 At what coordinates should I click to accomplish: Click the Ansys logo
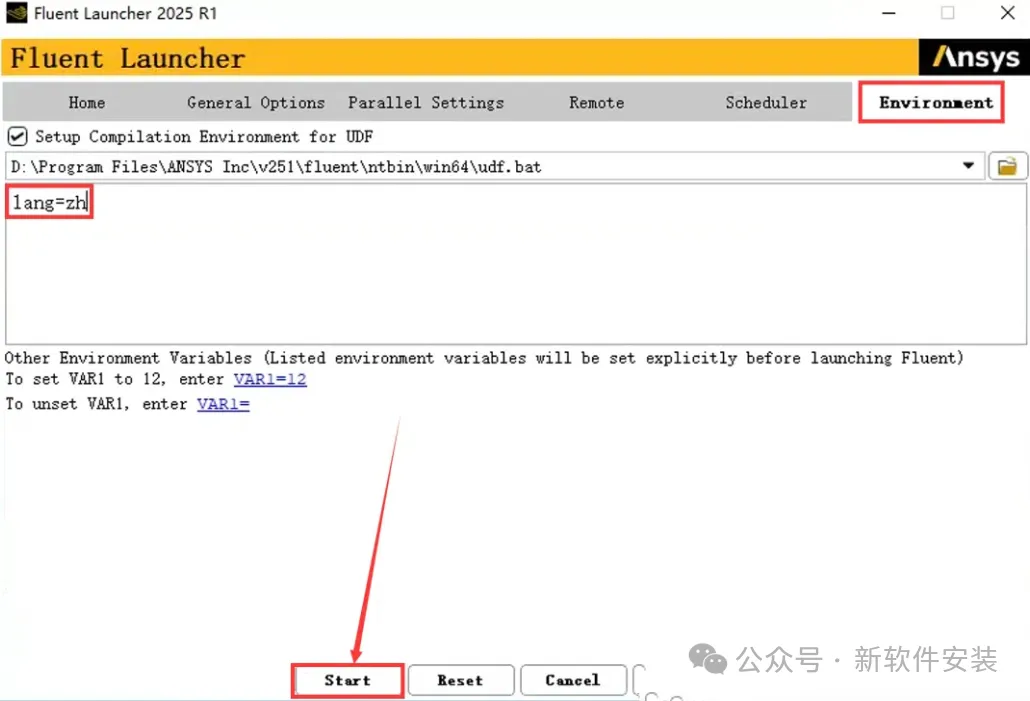click(x=974, y=57)
